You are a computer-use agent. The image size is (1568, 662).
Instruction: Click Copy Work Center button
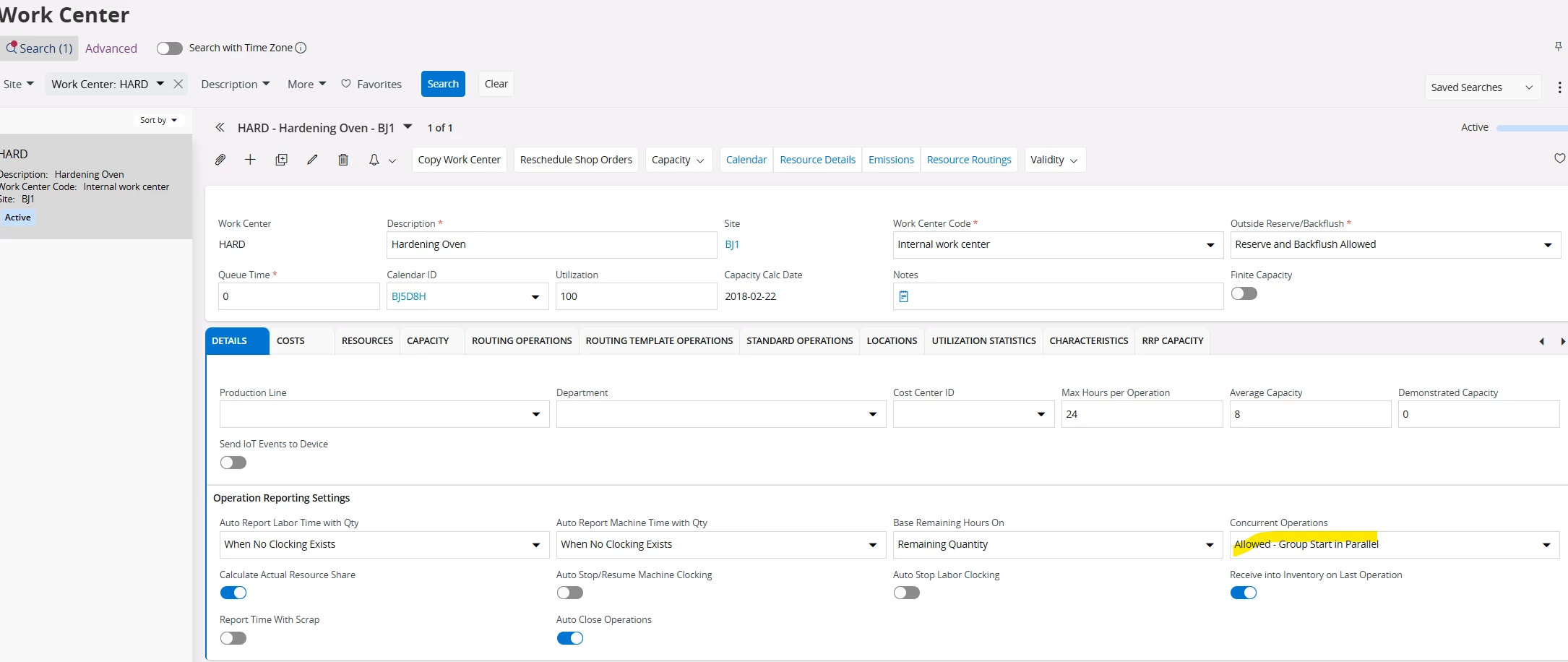tap(460, 160)
